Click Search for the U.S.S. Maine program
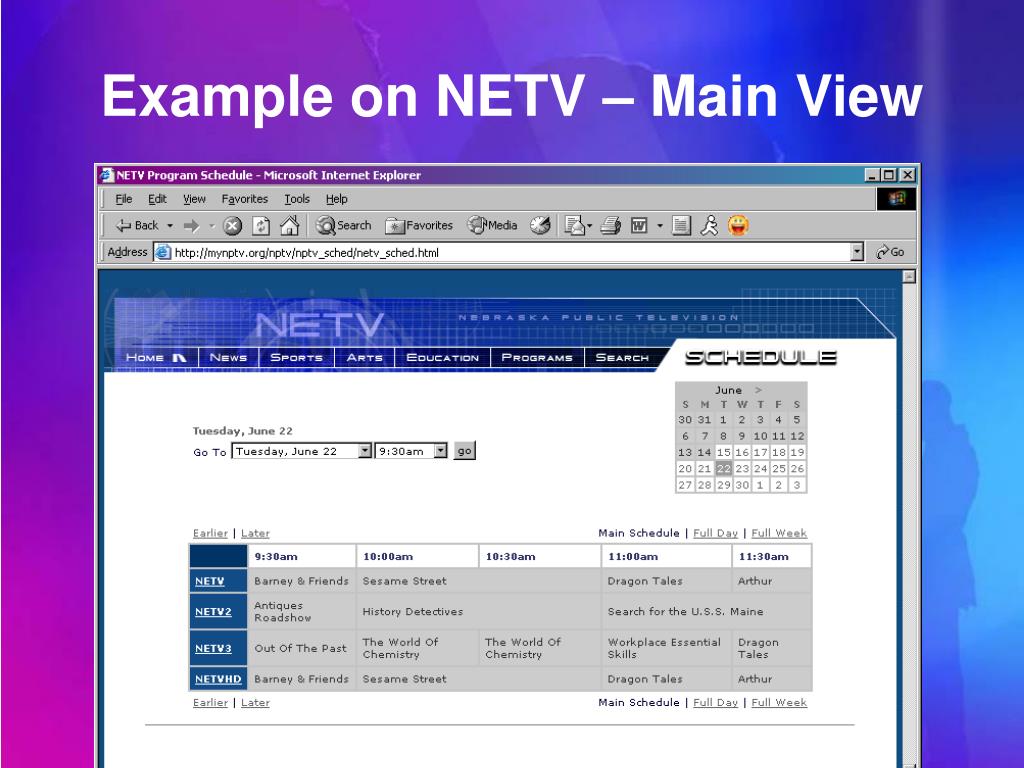Image resolution: width=1024 pixels, height=768 pixels. click(685, 612)
